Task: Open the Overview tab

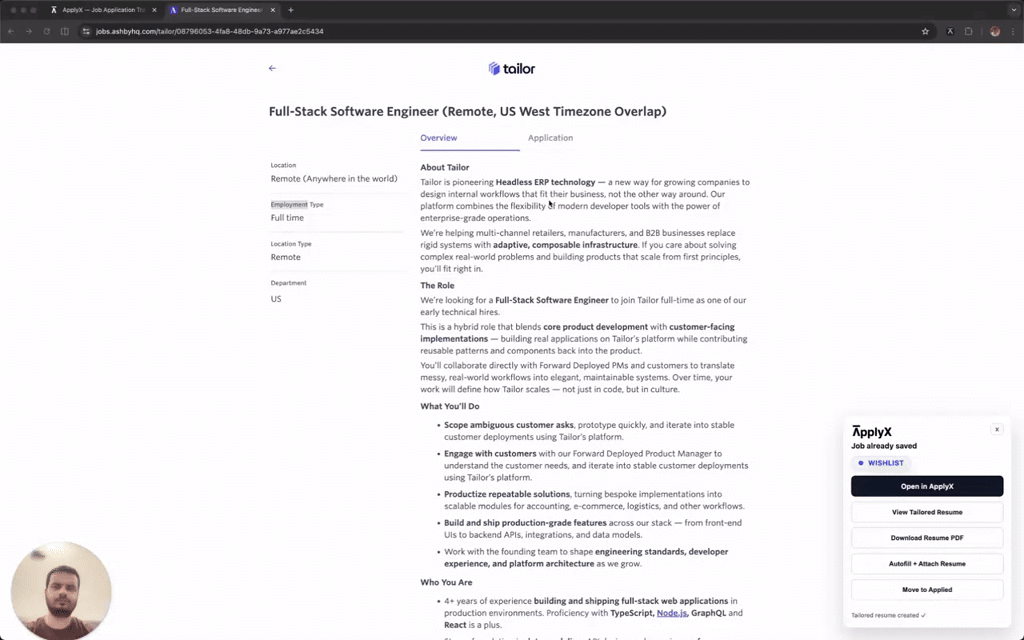Action: 439,138
